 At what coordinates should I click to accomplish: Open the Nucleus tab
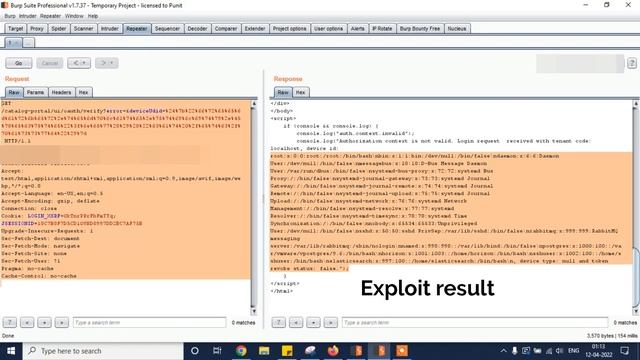[x=457, y=29]
